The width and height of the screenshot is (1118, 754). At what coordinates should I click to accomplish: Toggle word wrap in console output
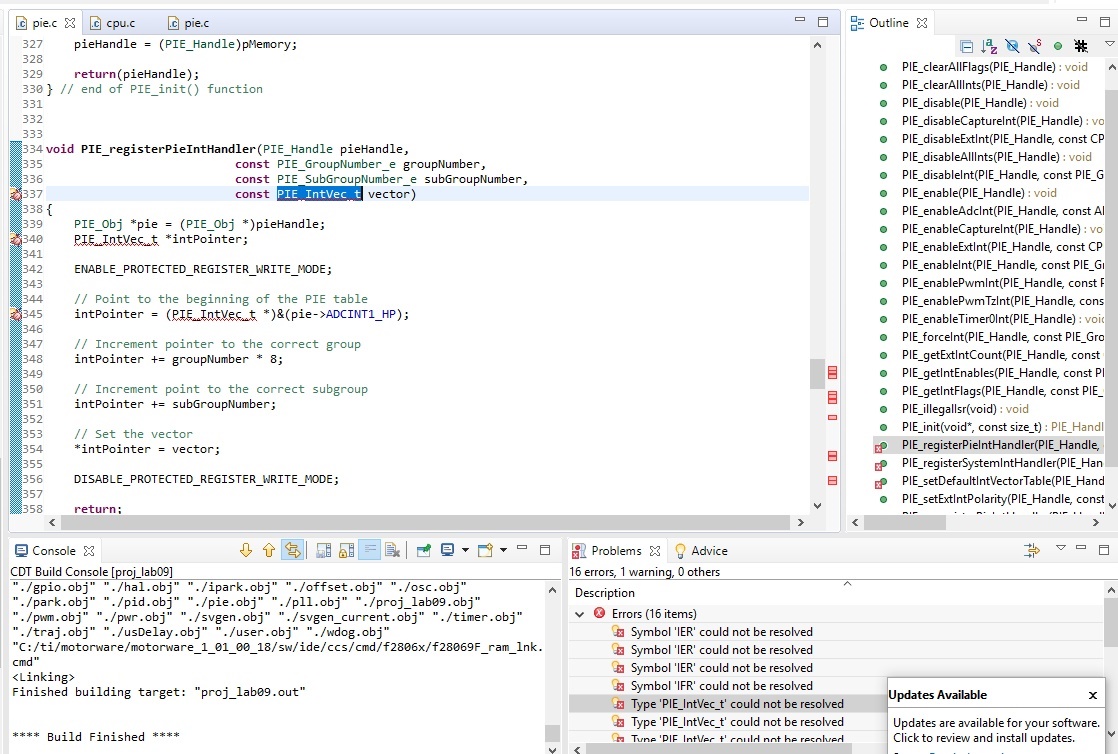click(371, 549)
